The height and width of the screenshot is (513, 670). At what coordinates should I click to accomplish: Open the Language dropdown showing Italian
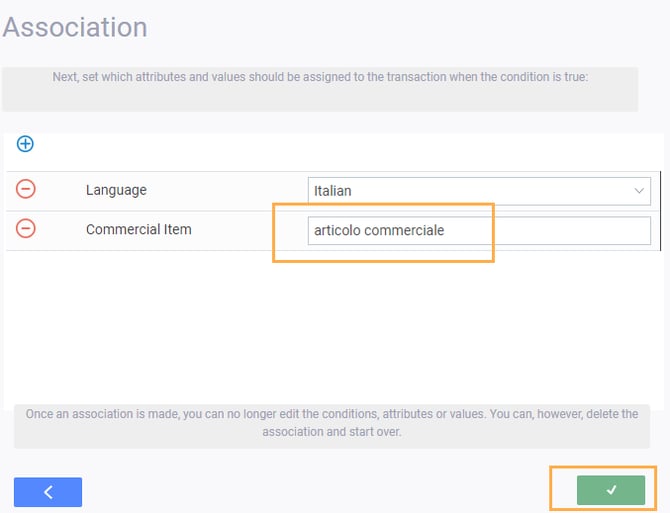pyautogui.click(x=478, y=190)
